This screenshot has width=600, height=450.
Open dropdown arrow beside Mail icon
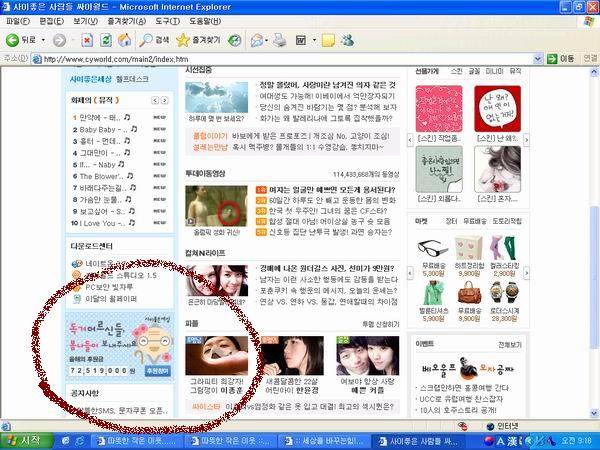click(x=266, y=40)
